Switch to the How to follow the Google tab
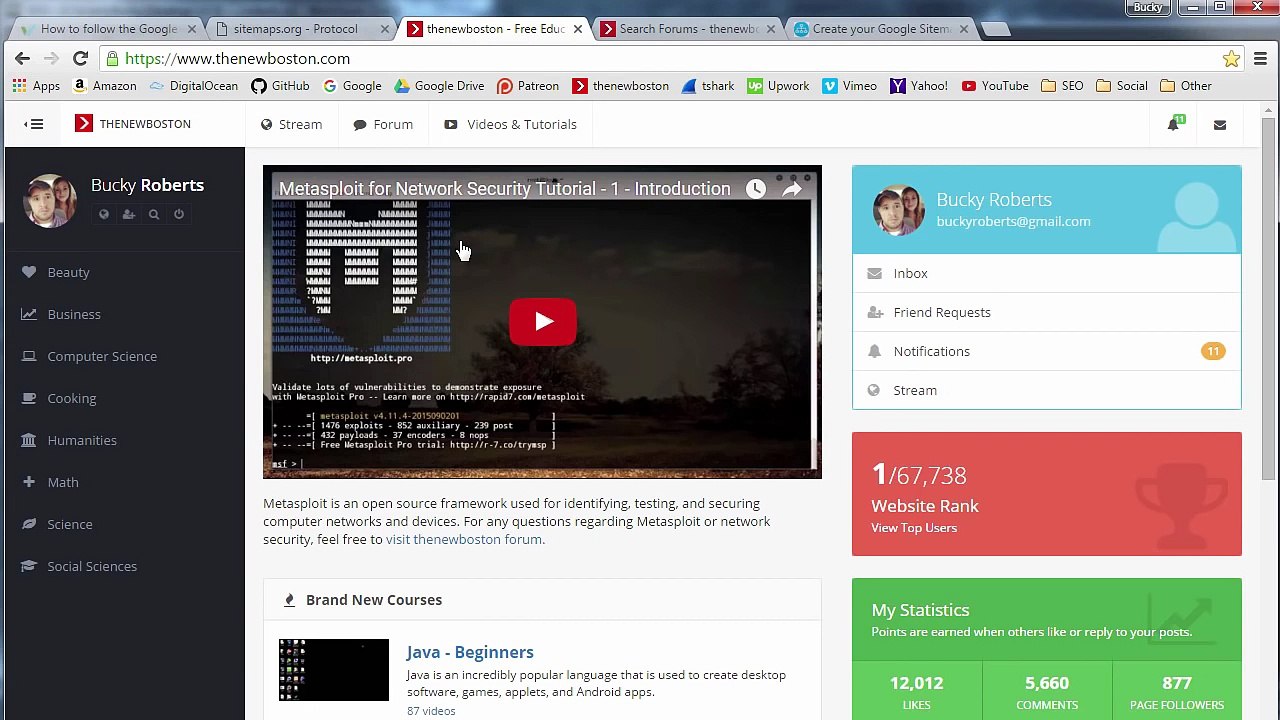Screen dimensions: 1280x720 [108, 29]
